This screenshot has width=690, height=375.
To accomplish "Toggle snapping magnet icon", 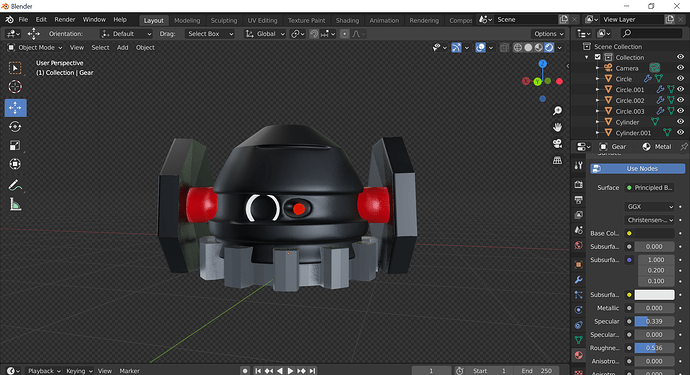I will (313, 34).
